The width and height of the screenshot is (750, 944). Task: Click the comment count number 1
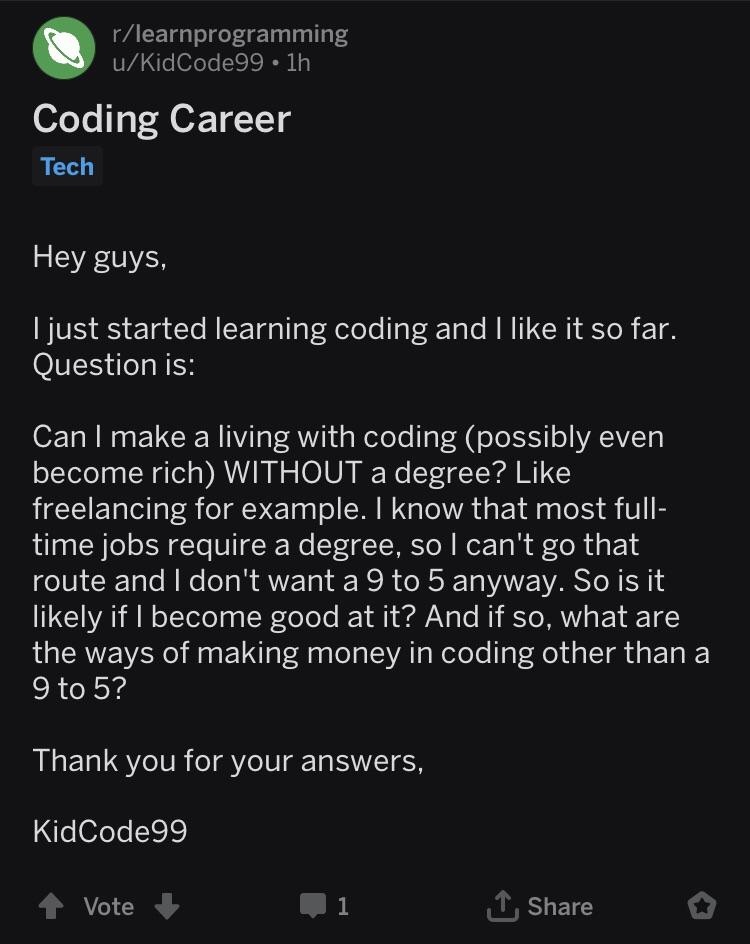tap(342, 906)
